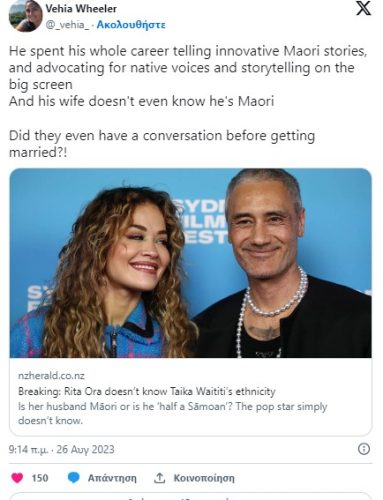This screenshot has width=383, height=500.
Task: Click the article description about Sāmoan
Action: tap(173, 413)
